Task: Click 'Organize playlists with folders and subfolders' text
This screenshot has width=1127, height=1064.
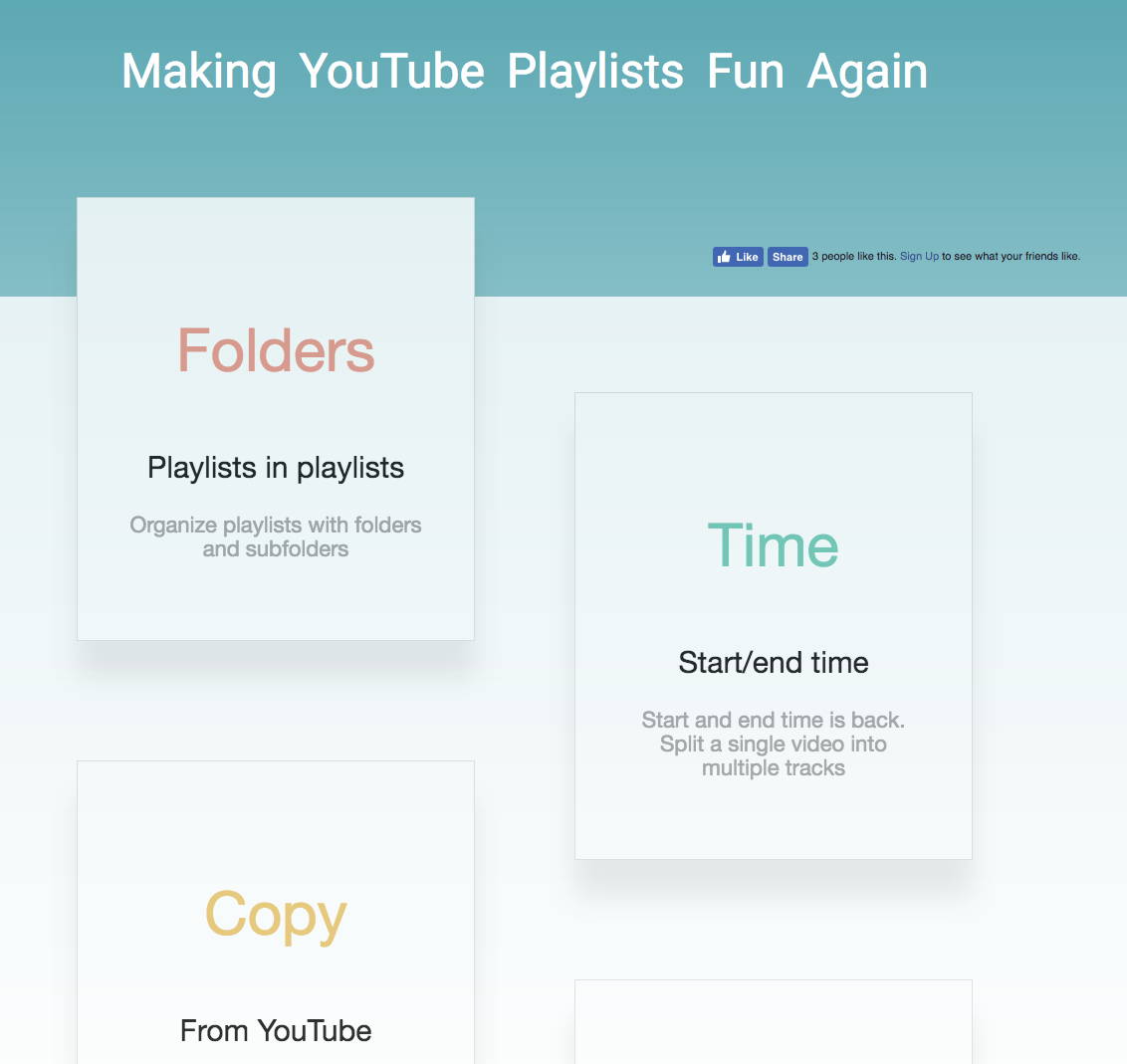Action: [276, 536]
